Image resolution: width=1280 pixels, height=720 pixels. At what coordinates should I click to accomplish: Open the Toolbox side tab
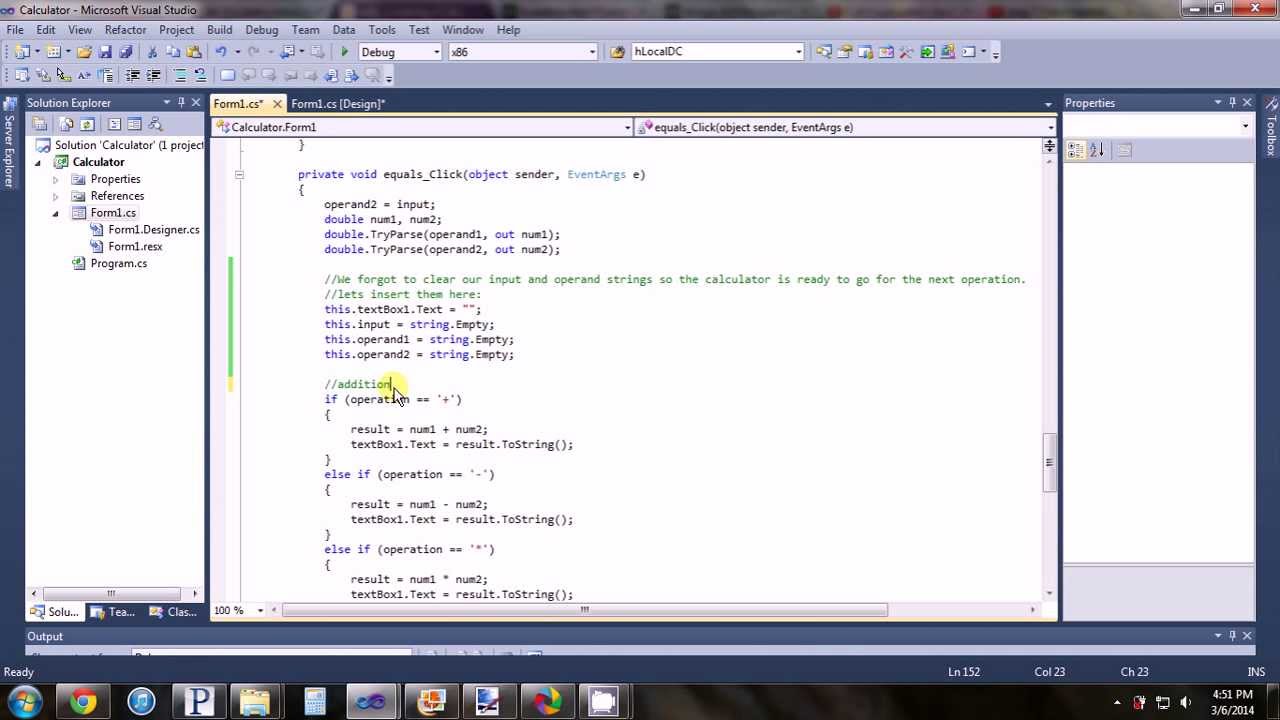click(1271, 127)
